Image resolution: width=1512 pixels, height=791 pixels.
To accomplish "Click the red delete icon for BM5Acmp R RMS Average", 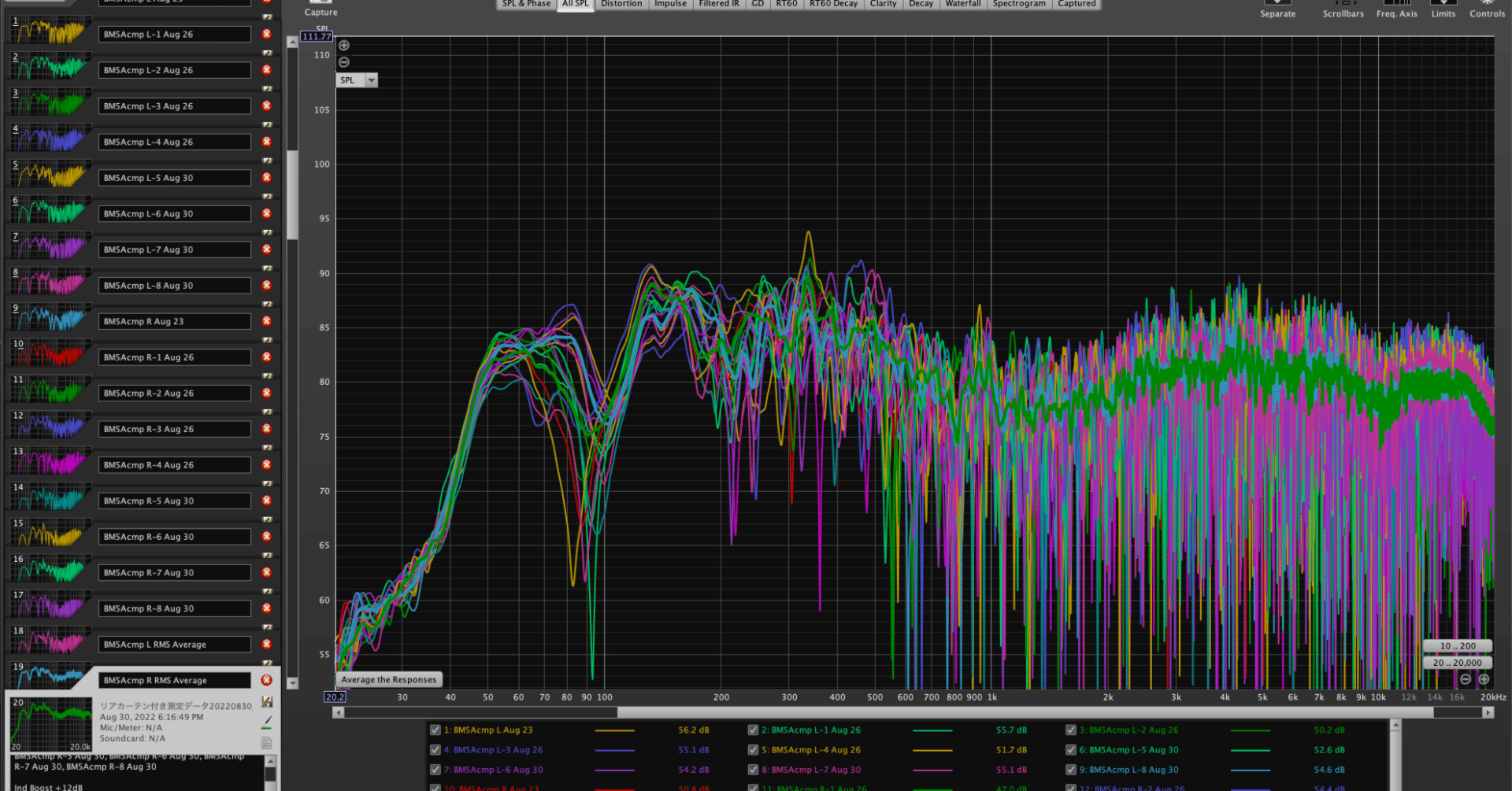I will [x=266, y=680].
